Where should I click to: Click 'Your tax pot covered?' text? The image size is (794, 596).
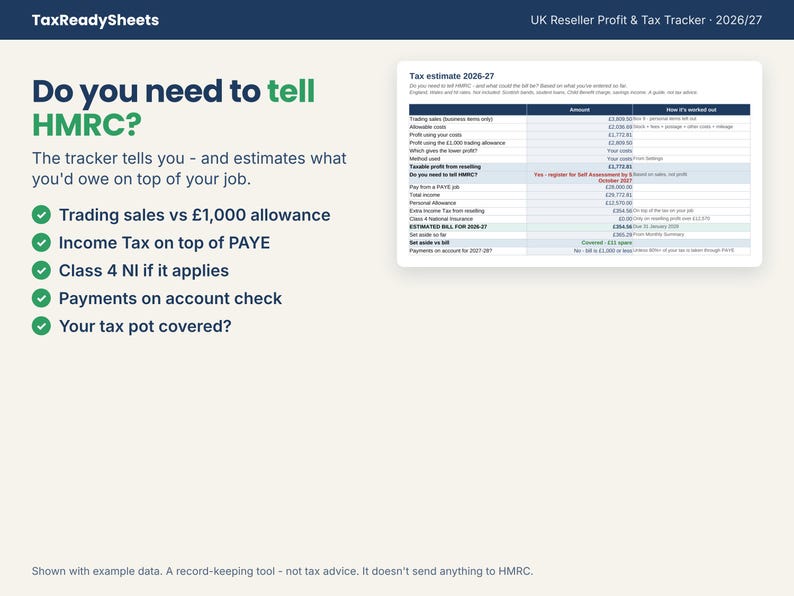pyautogui.click(x=145, y=326)
